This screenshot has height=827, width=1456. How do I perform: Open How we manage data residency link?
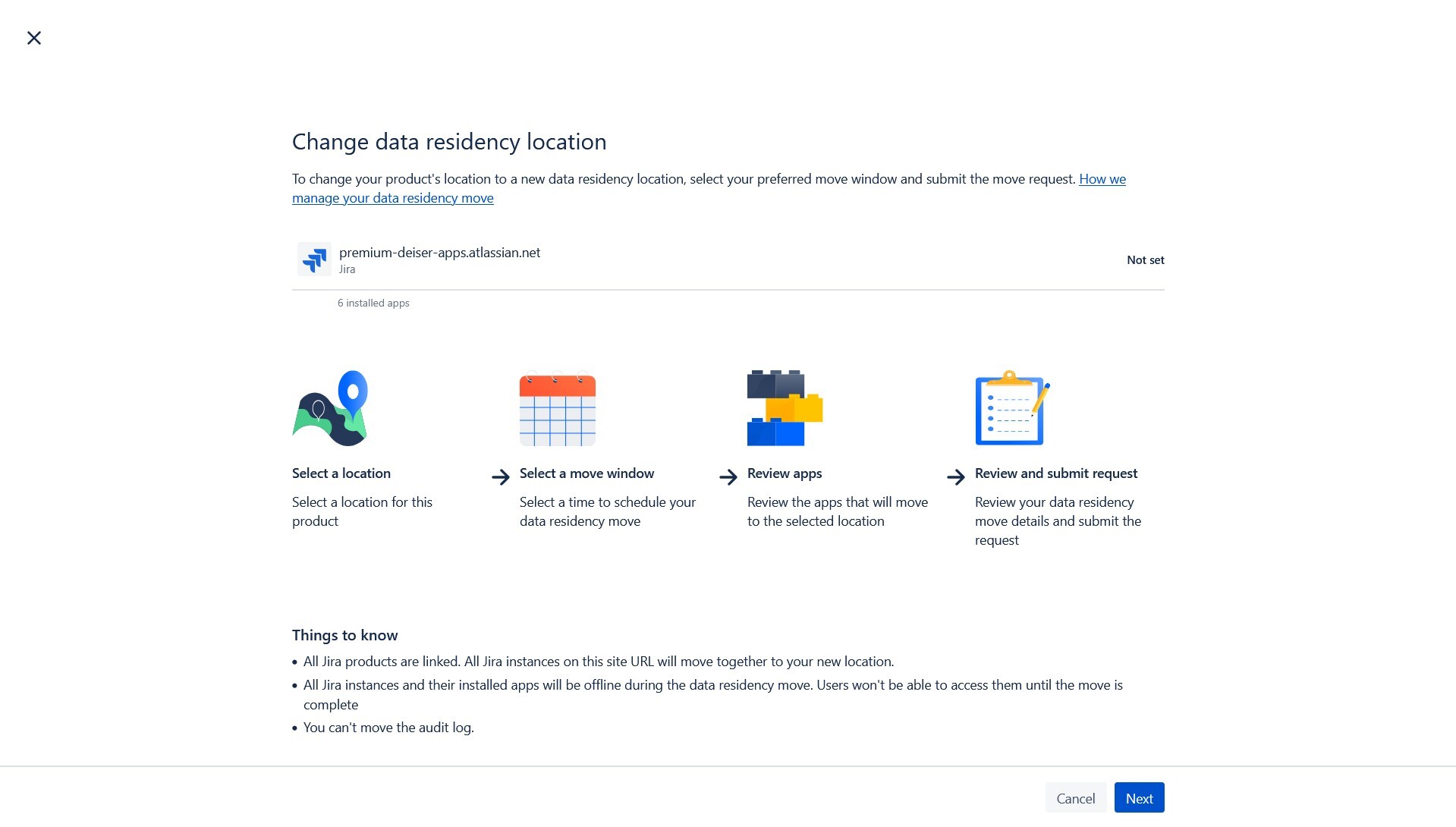tap(1102, 179)
